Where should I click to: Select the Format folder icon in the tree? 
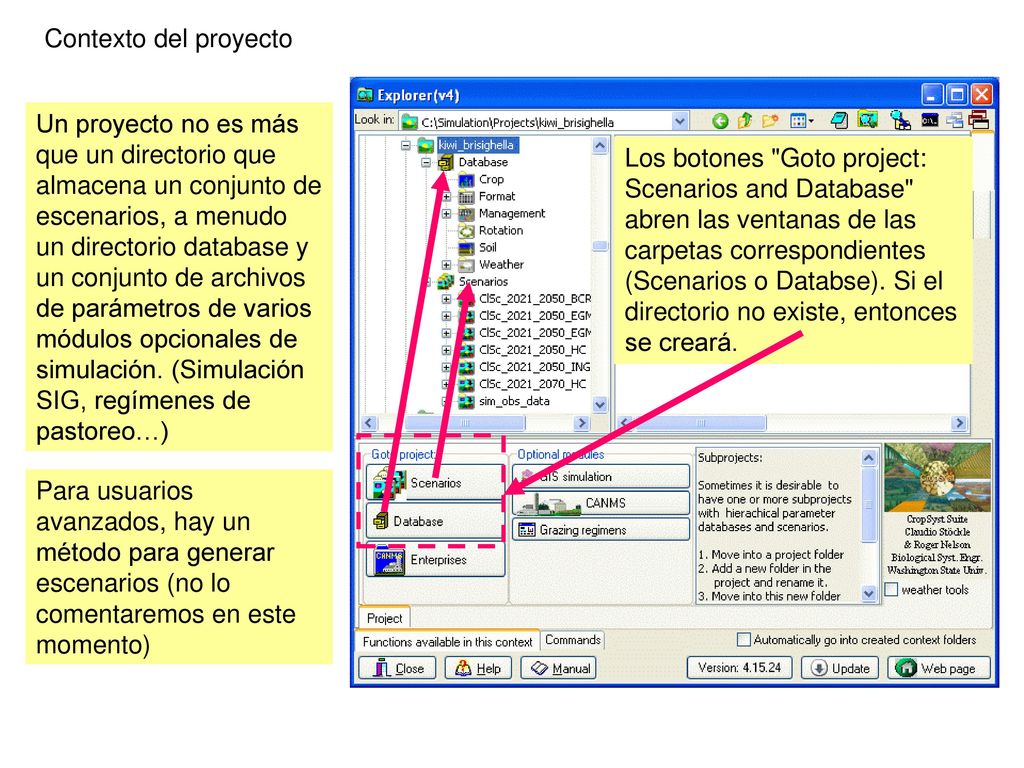(x=466, y=197)
